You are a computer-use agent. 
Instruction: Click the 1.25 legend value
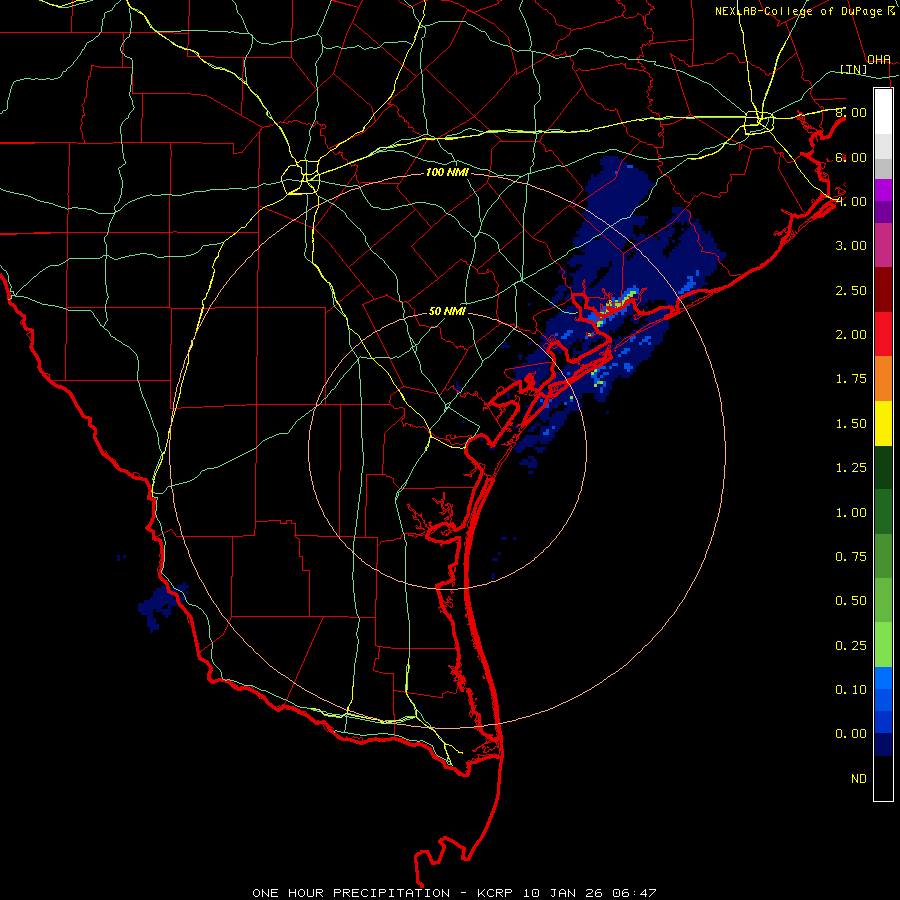pos(851,468)
